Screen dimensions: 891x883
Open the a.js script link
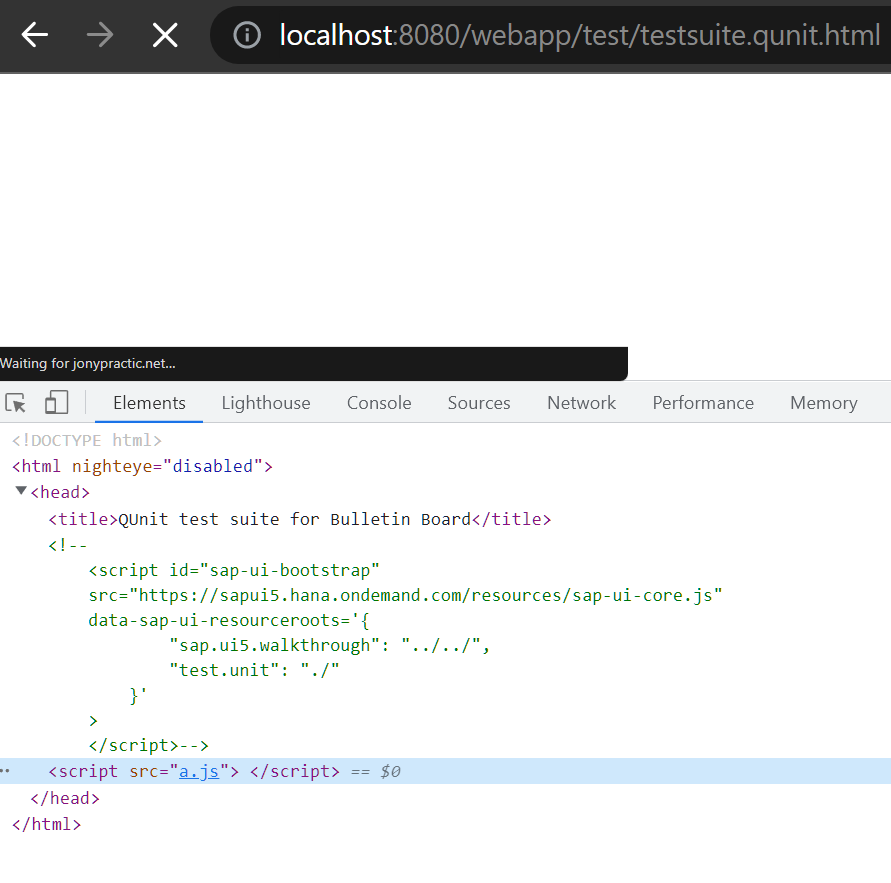click(199, 771)
